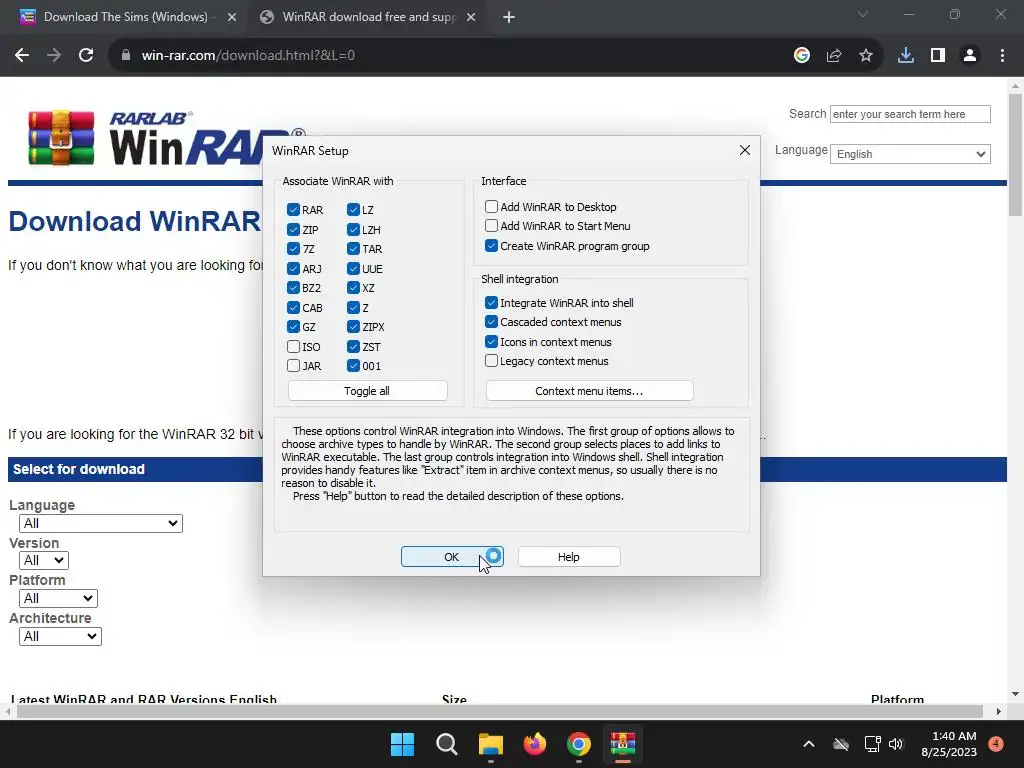
Task: Open Context menu items button
Action: [x=589, y=391]
